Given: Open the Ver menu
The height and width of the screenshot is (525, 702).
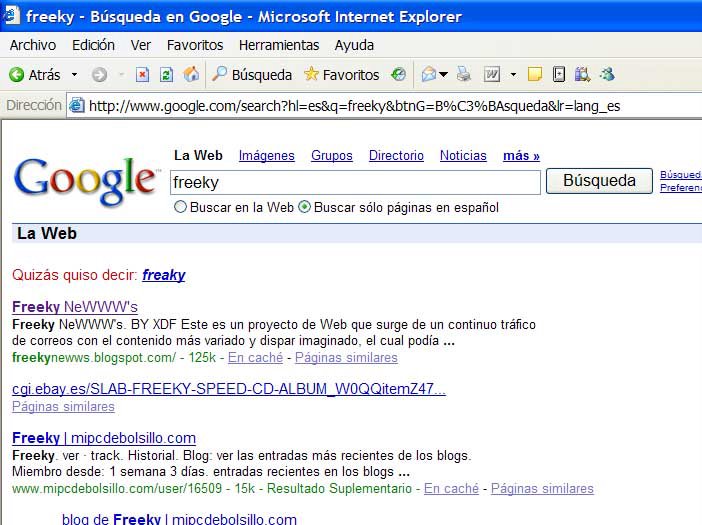Looking at the screenshot, I should tap(141, 45).
